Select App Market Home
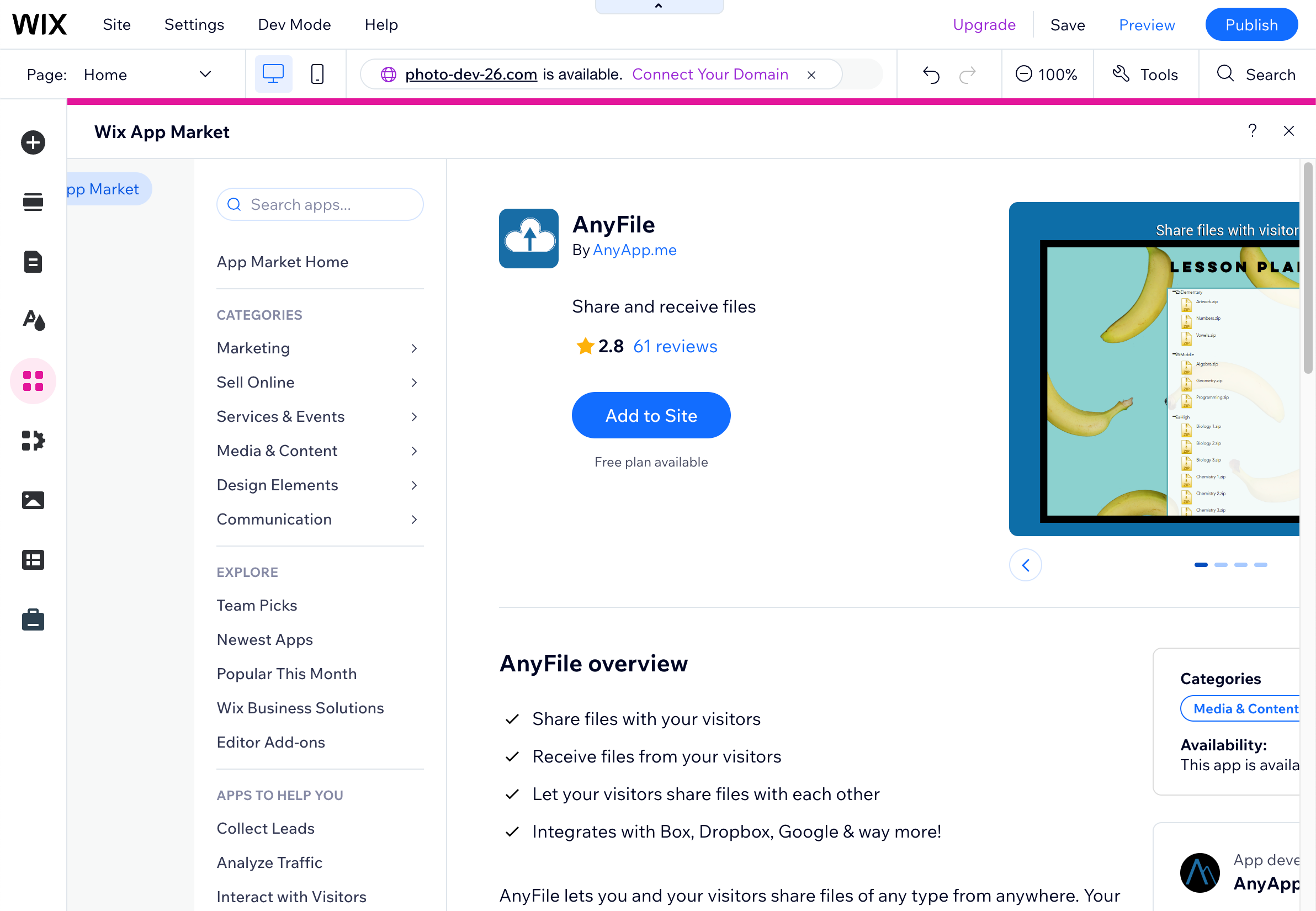The width and height of the screenshot is (1316, 911). coord(283,262)
